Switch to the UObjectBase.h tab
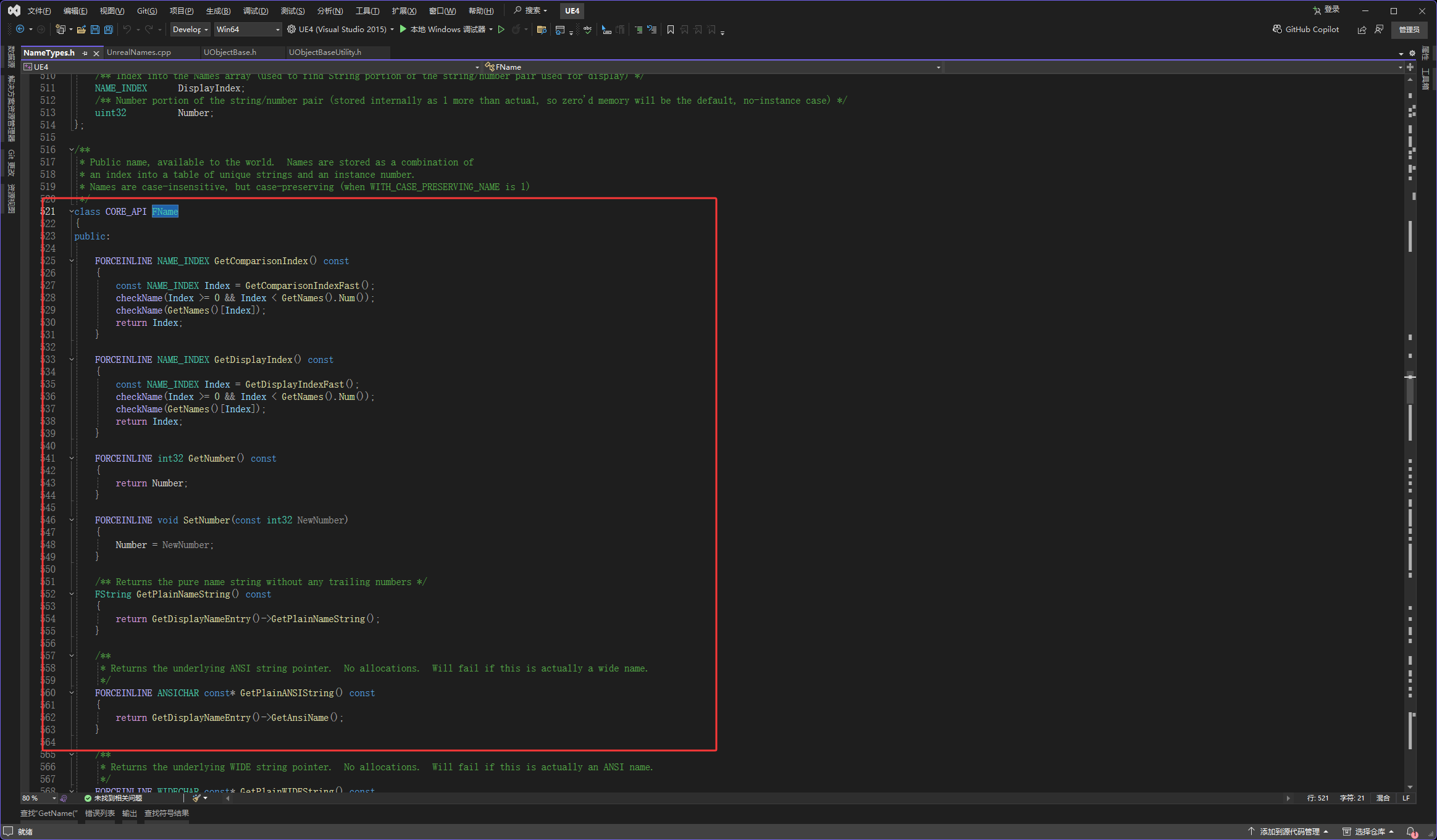This screenshot has width=1437, height=840. 230,52
